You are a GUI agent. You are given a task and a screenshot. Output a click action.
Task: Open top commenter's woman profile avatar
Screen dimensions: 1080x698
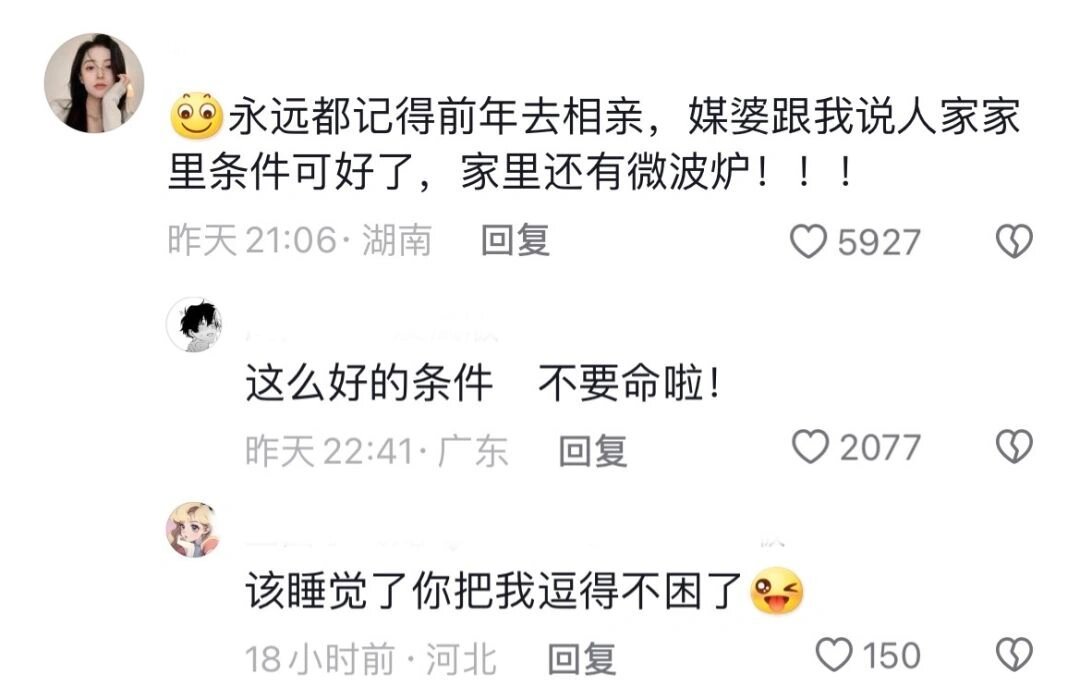point(94,83)
